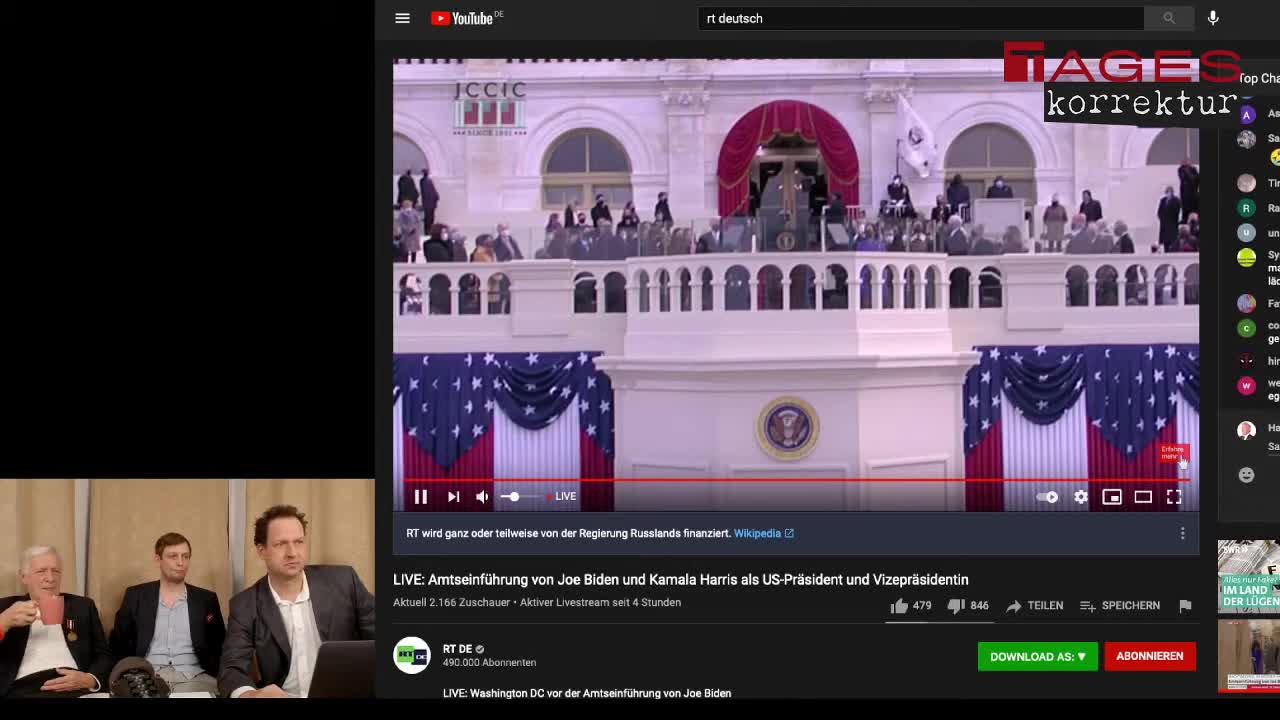Report the video with the flag icon
Viewport: 1280px width, 720px height.
coord(1185,605)
